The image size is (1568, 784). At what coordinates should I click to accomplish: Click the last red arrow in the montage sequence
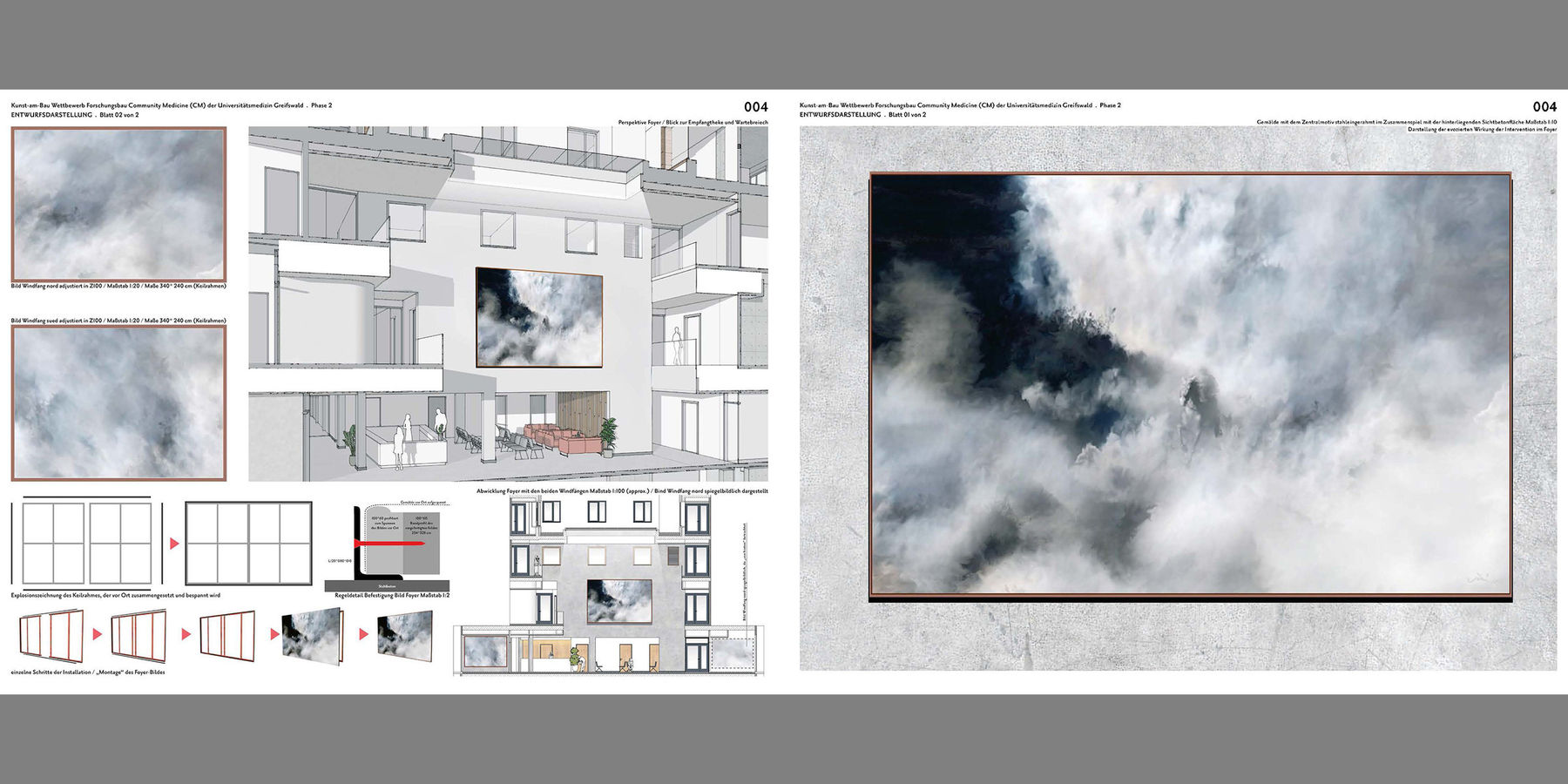(363, 634)
